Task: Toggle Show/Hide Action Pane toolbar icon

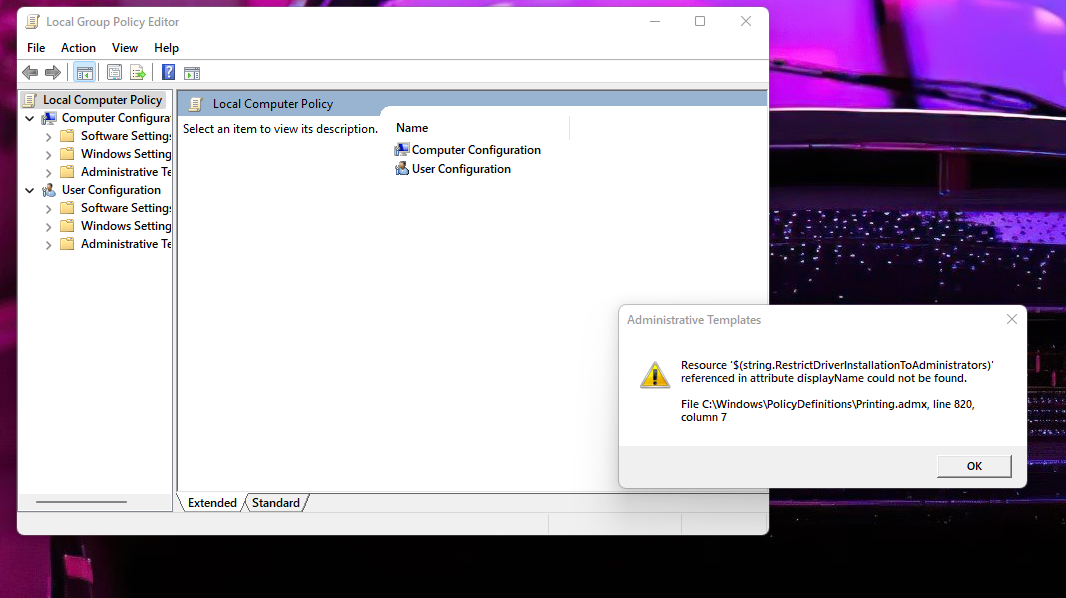Action: click(x=192, y=72)
